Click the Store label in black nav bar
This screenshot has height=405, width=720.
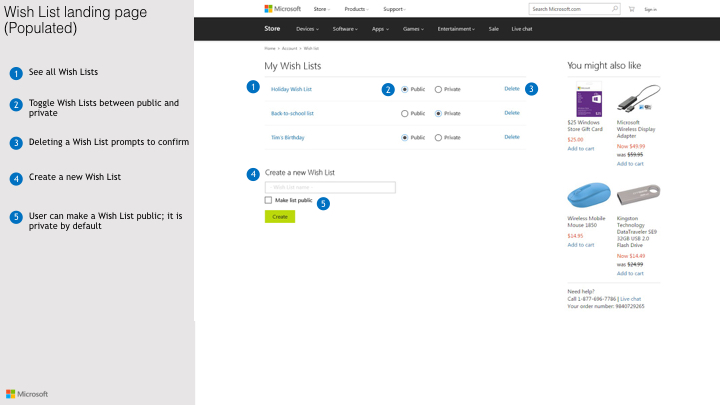[x=272, y=28]
